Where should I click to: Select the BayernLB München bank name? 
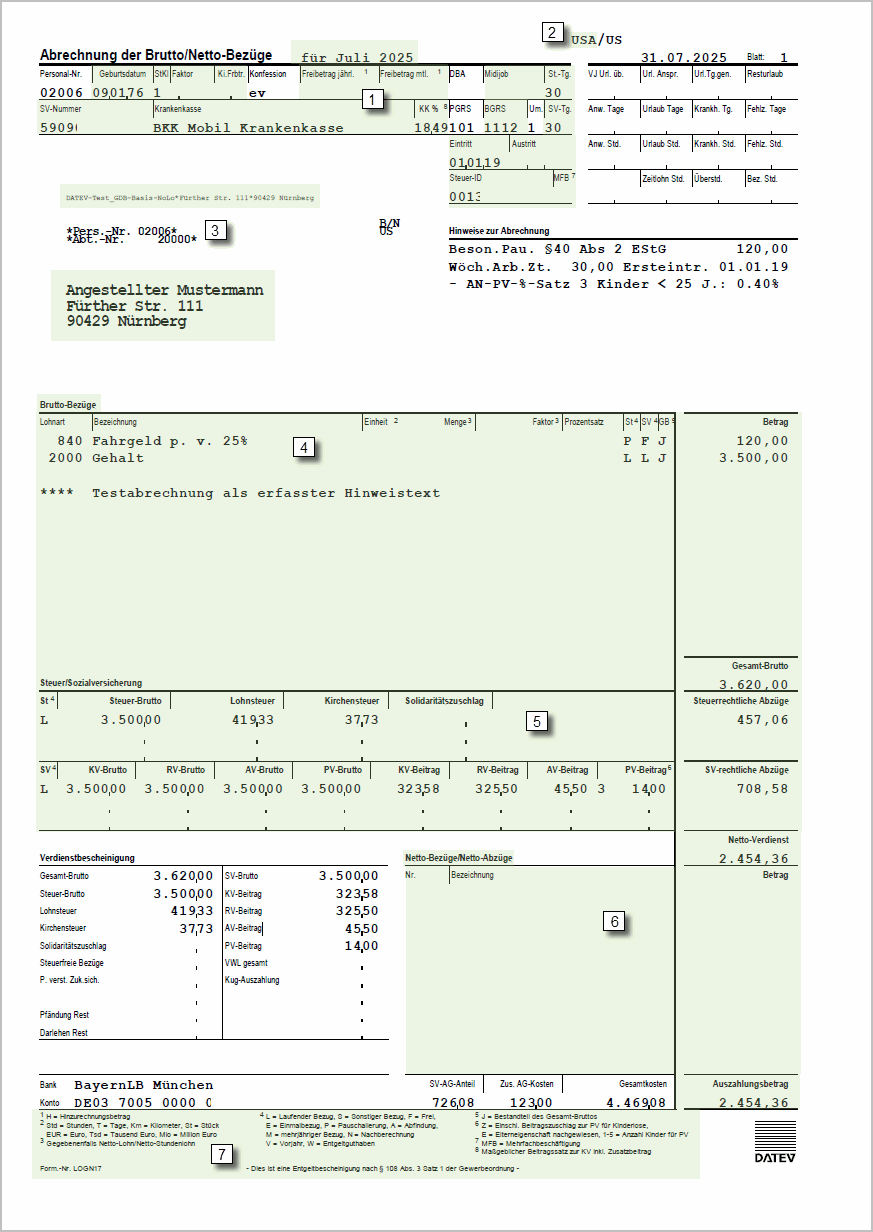click(x=143, y=1085)
